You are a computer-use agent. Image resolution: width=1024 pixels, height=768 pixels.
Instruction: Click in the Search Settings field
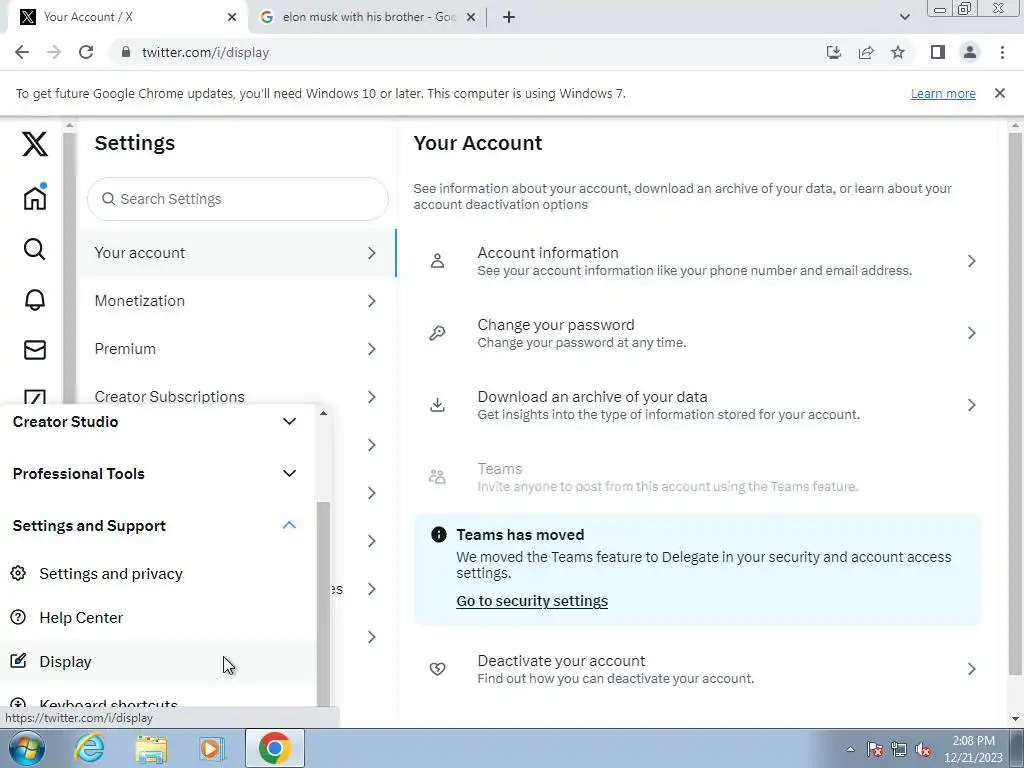(238, 199)
